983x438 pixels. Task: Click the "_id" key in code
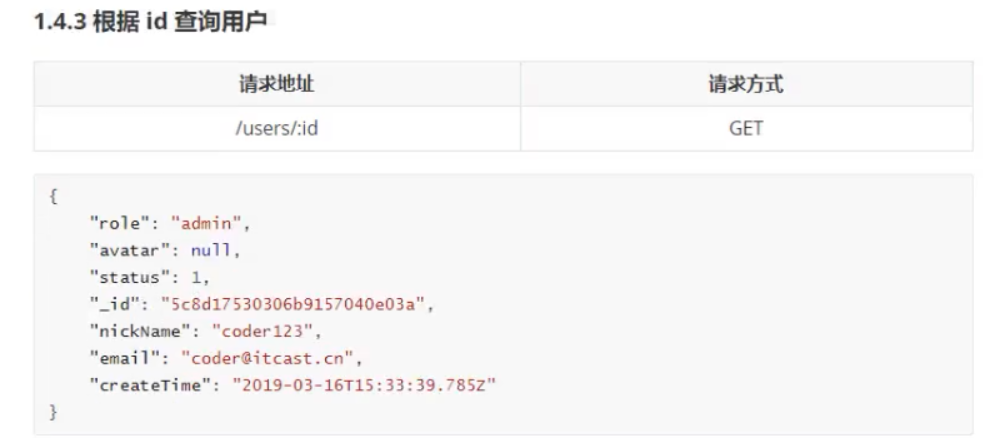112,304
